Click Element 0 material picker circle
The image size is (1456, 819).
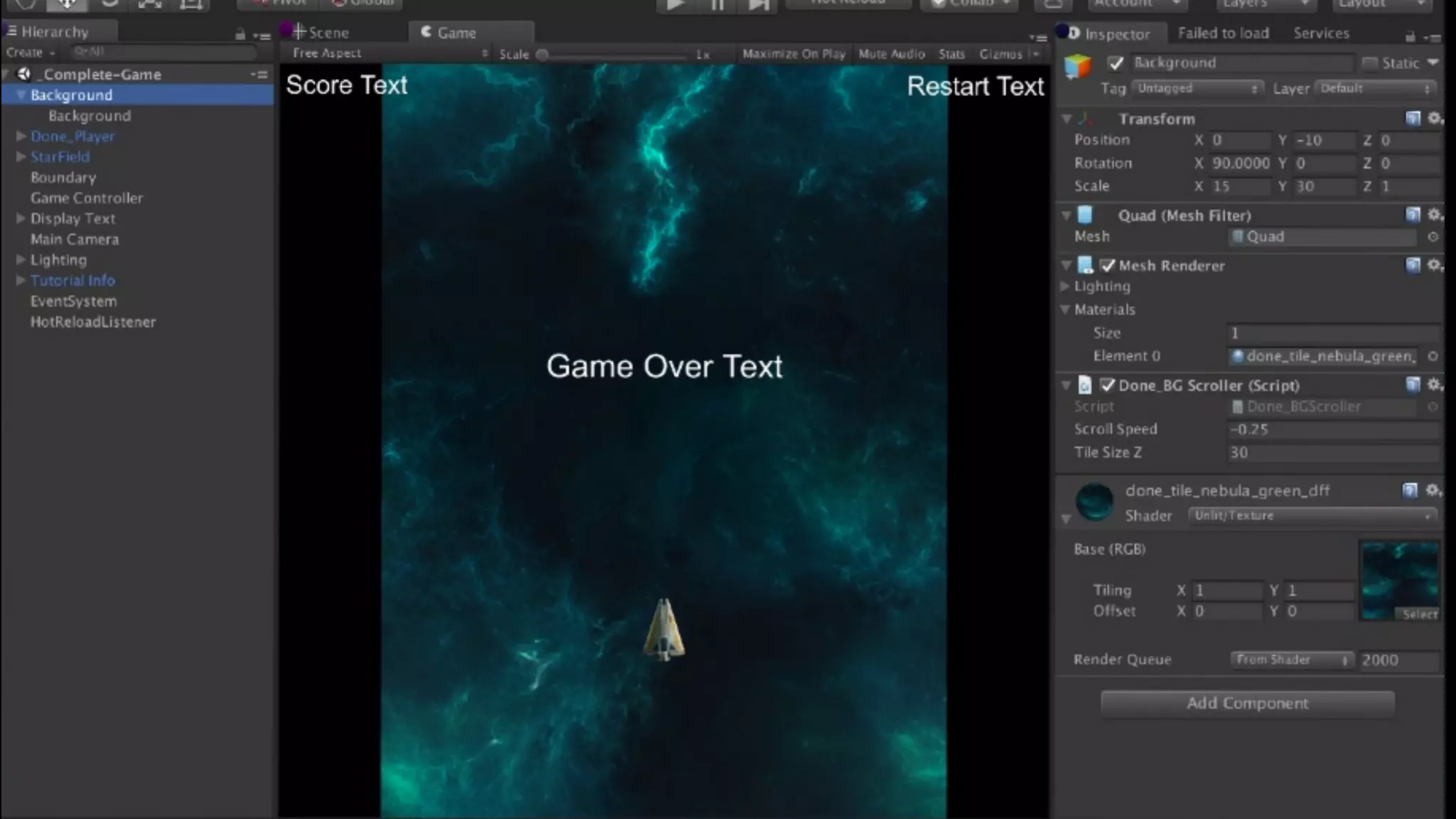click(x=1433, y=356)
